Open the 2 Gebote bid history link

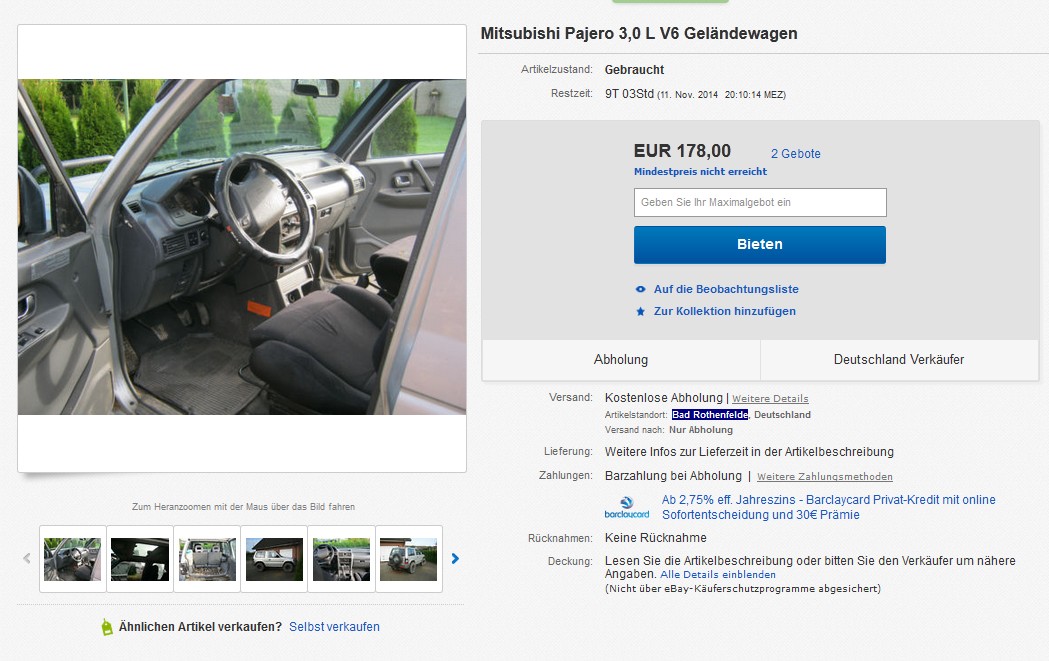(795, 154)
